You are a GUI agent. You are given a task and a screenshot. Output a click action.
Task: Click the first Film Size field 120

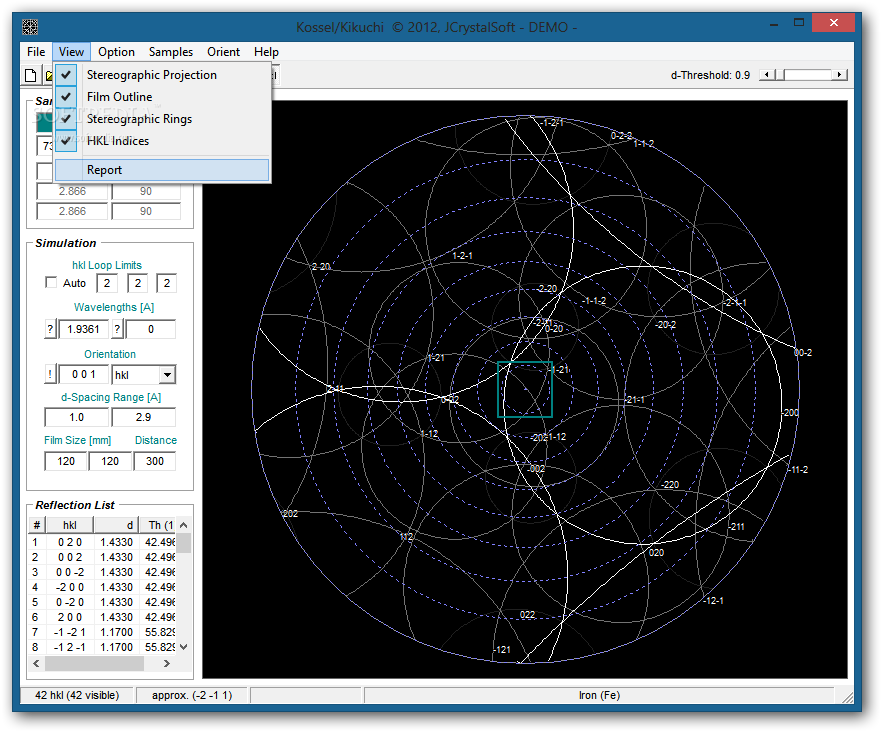(66, 461)
